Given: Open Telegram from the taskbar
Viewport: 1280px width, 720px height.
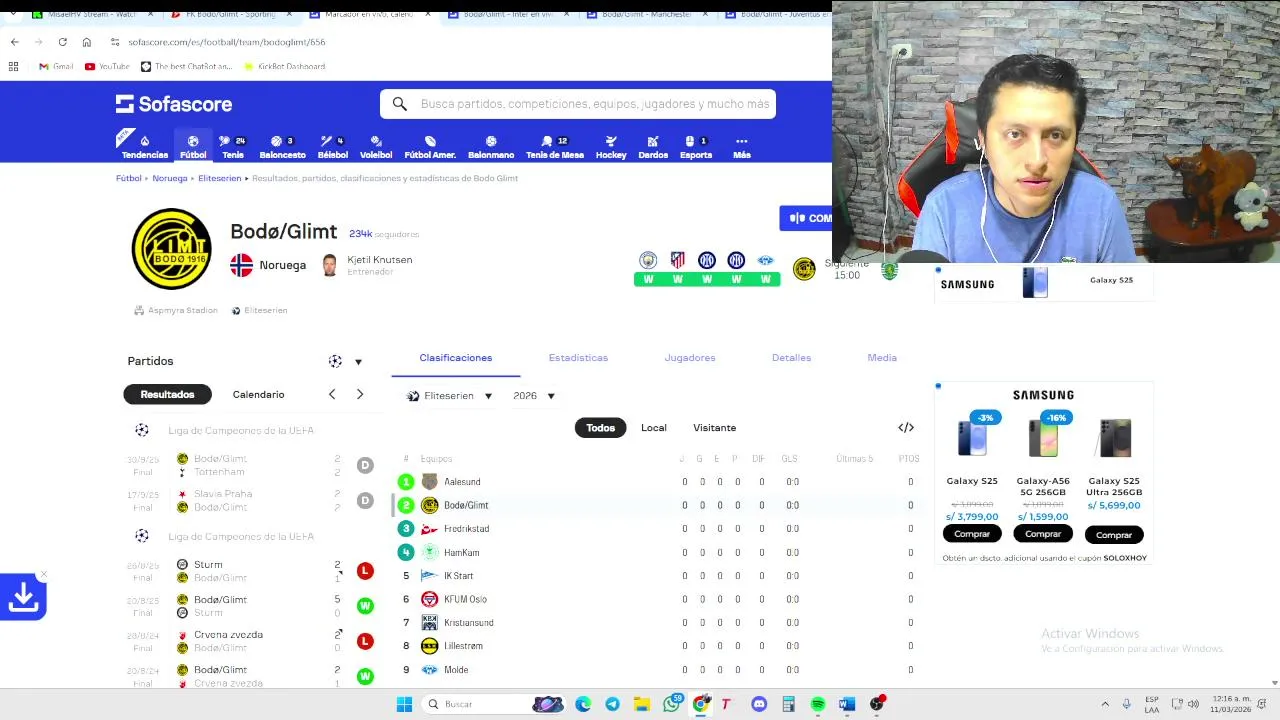Looking at the screenshot, I should point(612,704).
